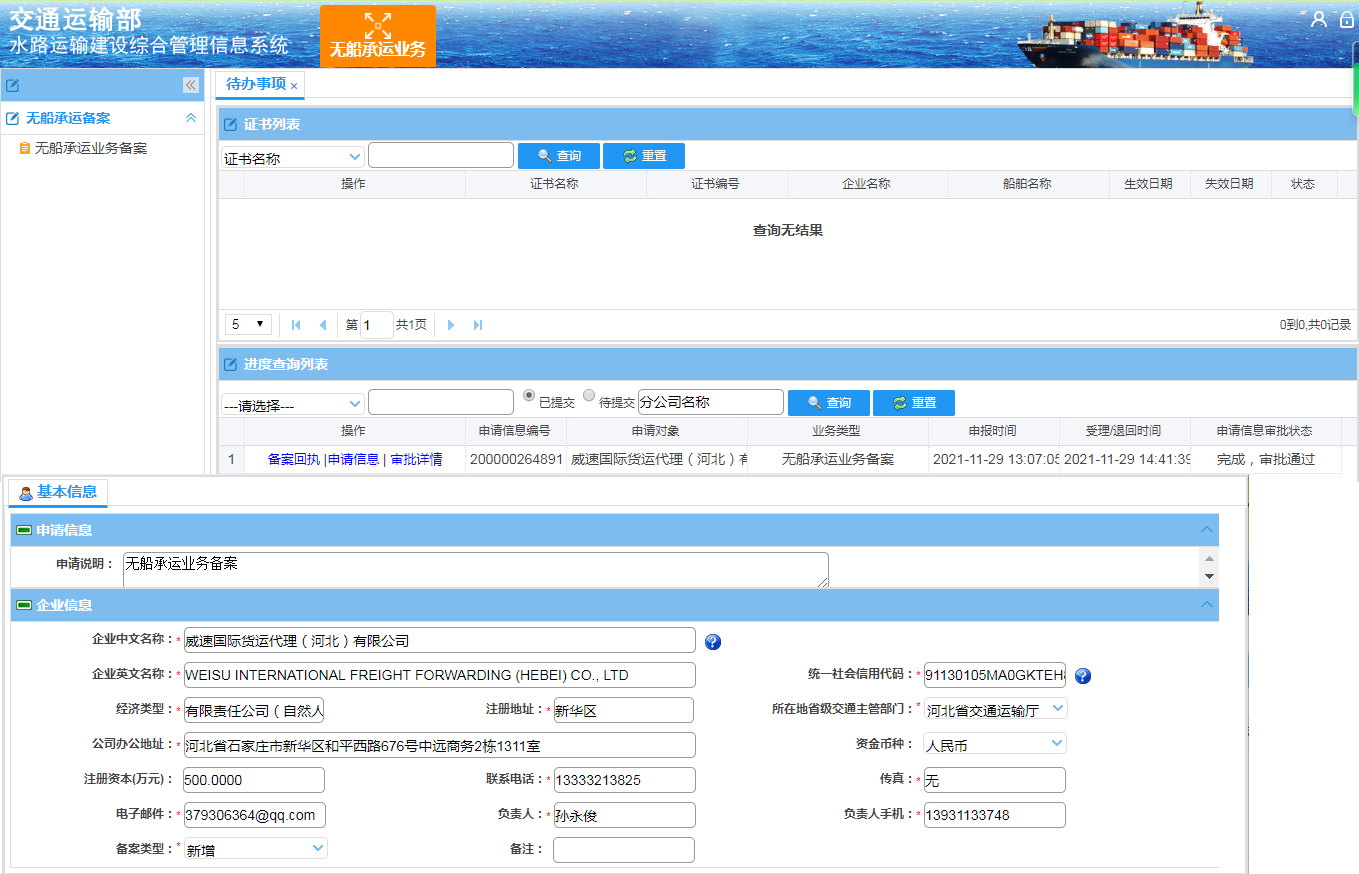Viewport: 1359px width, 874px height.
Task: Open help icon beside 企业中文名称 field
Action: [711, 641]
